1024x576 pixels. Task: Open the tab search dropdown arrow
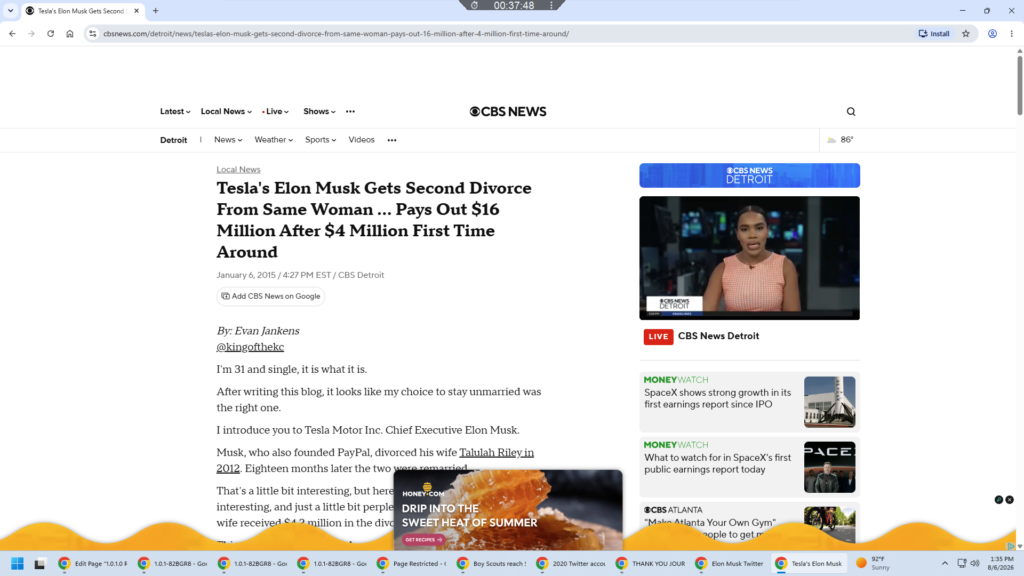click(x=10, y=10)
